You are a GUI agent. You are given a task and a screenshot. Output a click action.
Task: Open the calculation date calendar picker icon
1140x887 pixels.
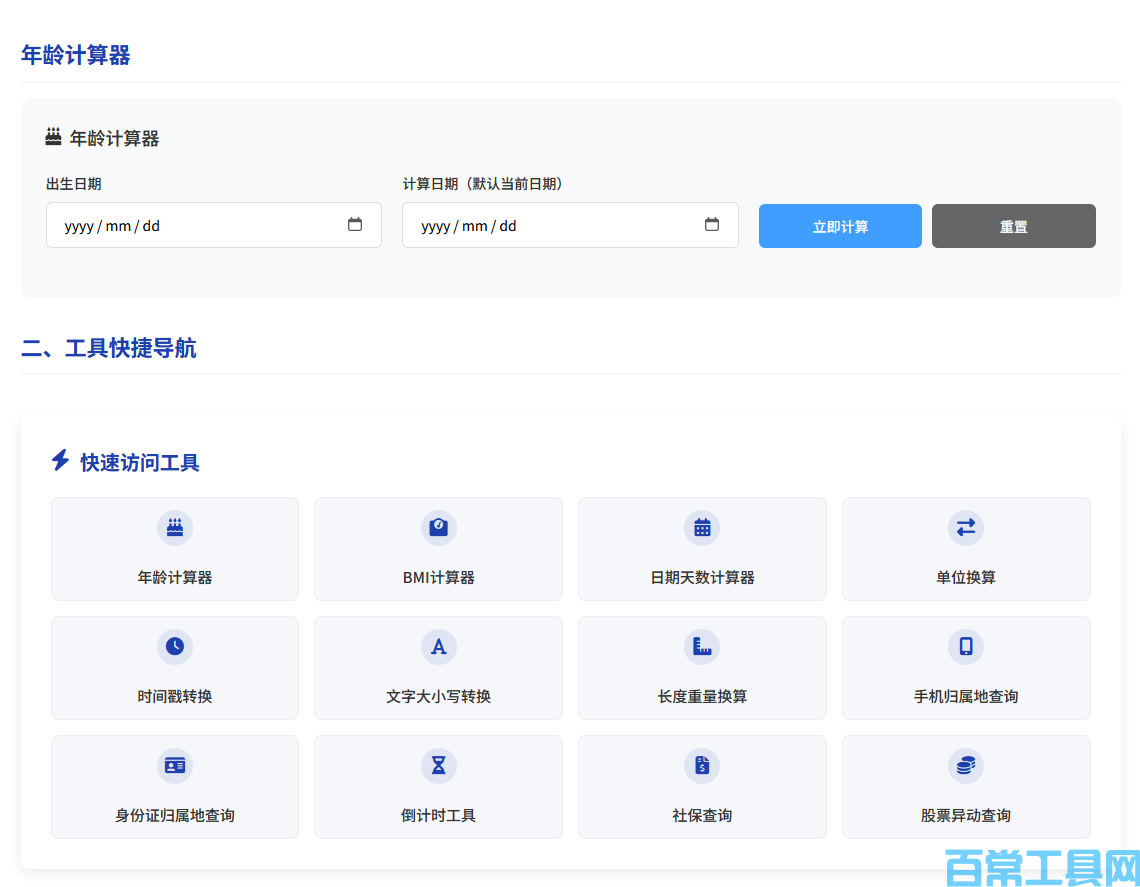pyautogui.click(x=712, y=225)
